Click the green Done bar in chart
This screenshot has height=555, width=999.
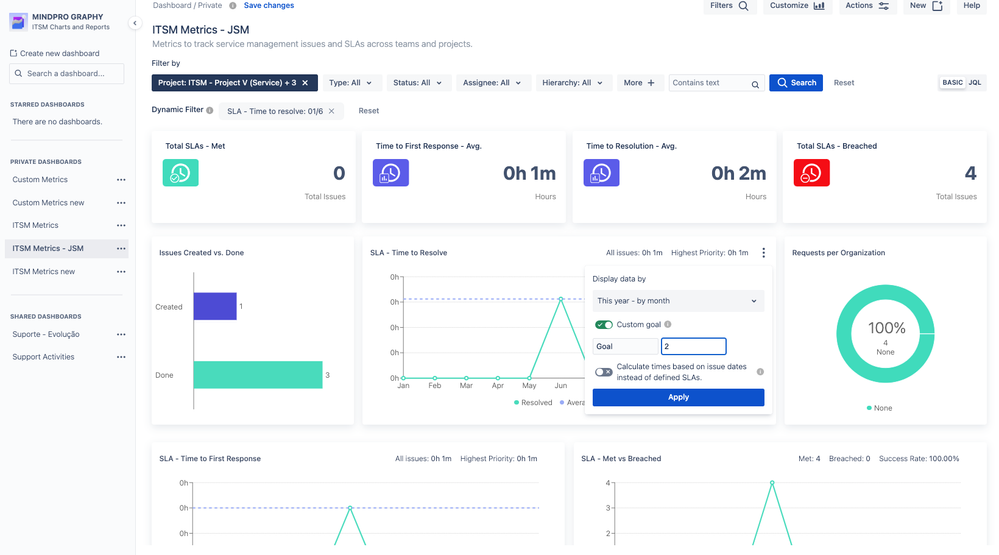point(258,375)
